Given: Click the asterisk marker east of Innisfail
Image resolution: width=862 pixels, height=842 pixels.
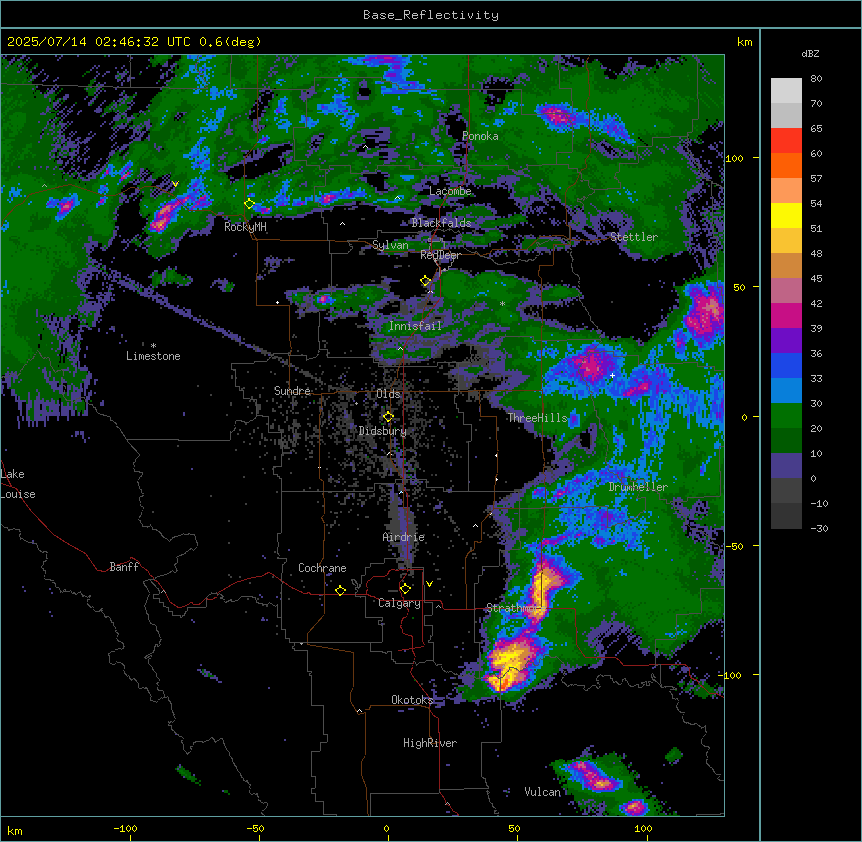Looking at the screenshot, I should tap(502, 303).
